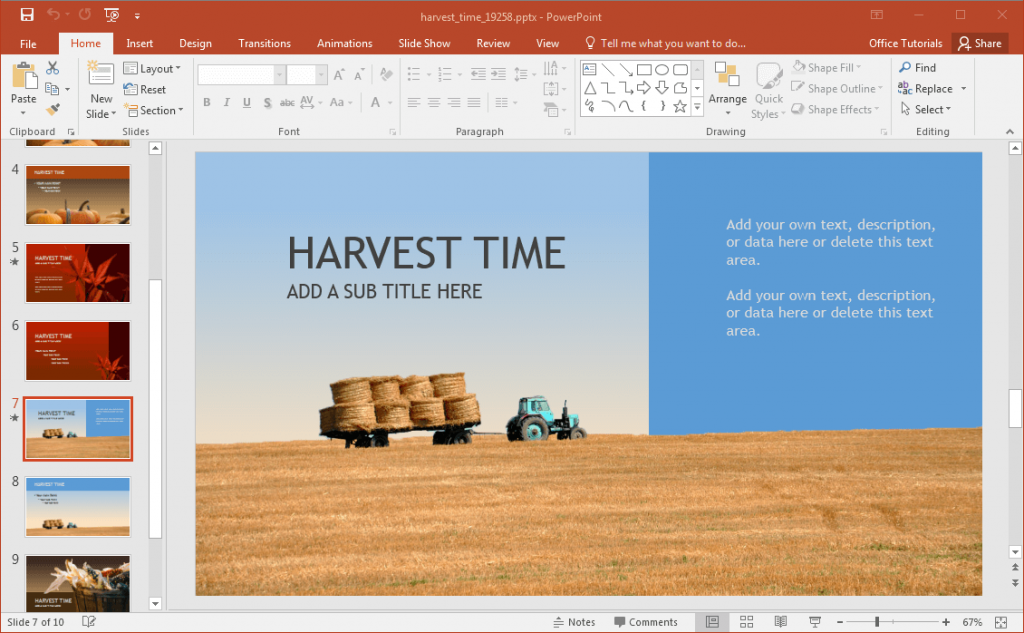Switch to the Animations tab
The image size is (1024, 633).
(344, 43)
